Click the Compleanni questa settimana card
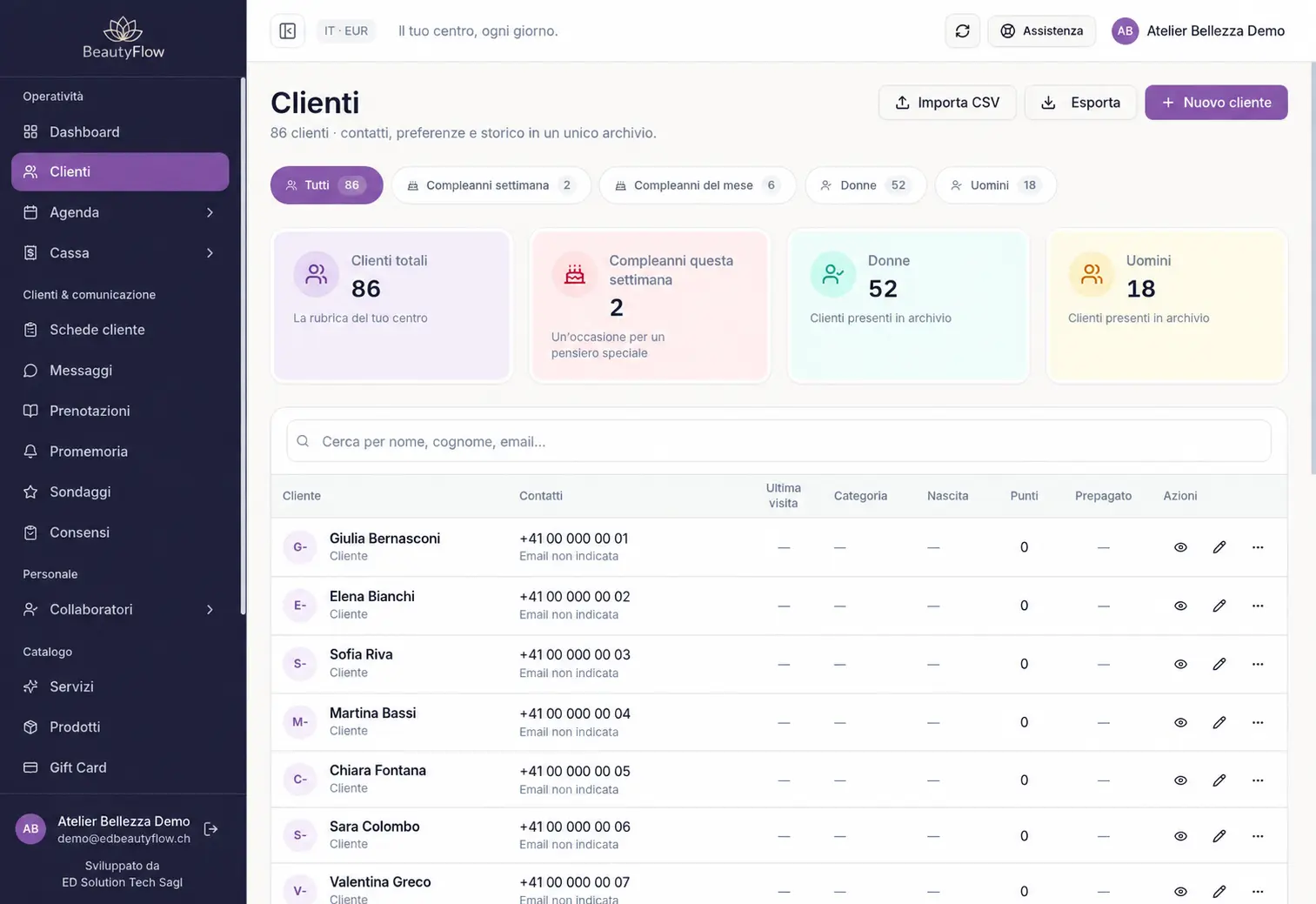1316x904 pixels. [650, 305]
